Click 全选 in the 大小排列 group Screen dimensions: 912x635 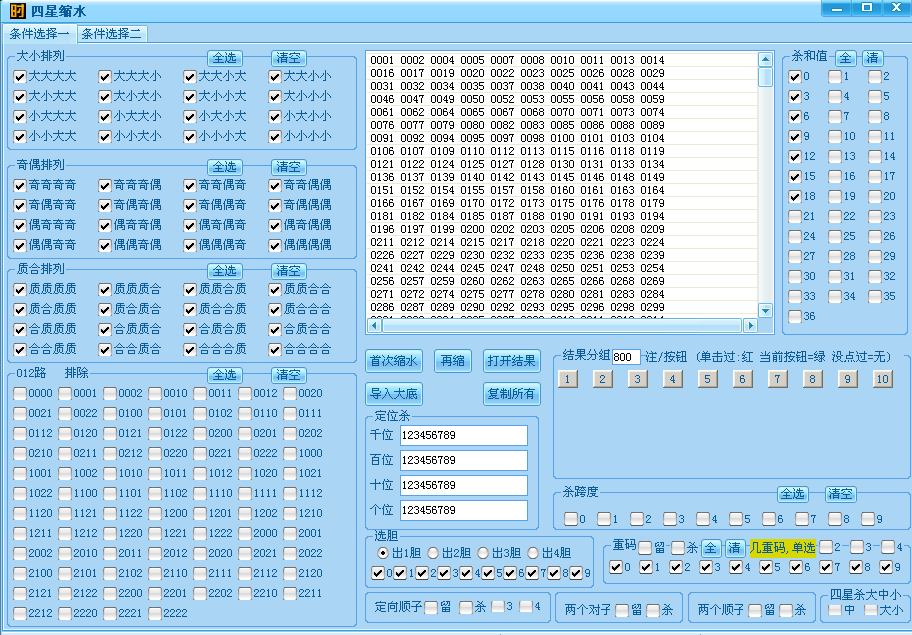(x=225, y=58)
